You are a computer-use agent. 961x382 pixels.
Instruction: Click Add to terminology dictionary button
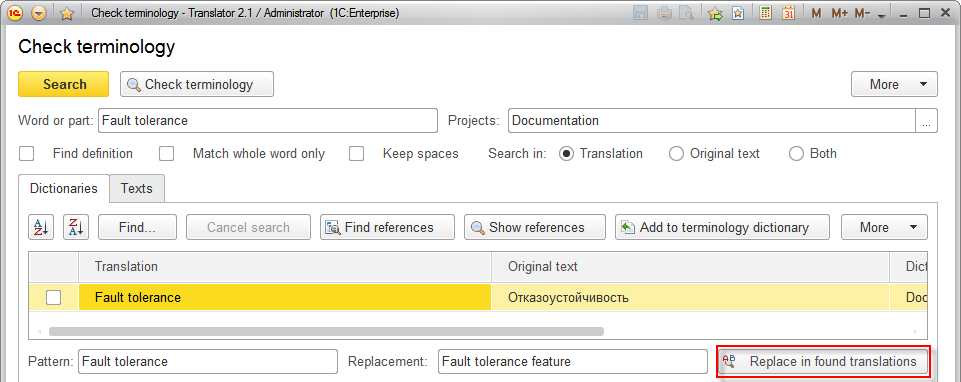point(723,227)
